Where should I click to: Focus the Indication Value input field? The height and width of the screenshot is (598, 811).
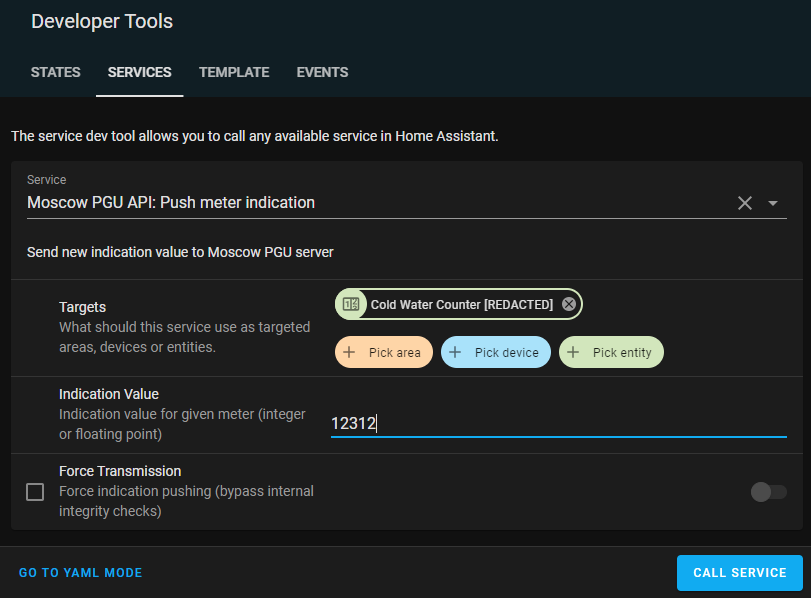tap(559, 424)
